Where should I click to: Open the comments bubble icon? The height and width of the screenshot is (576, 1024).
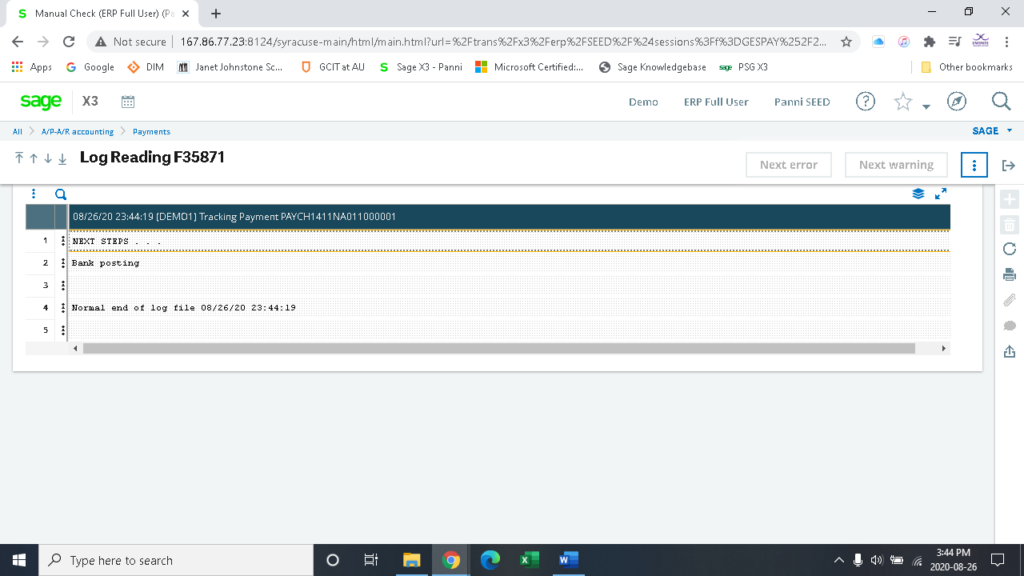click(1010, 324)
